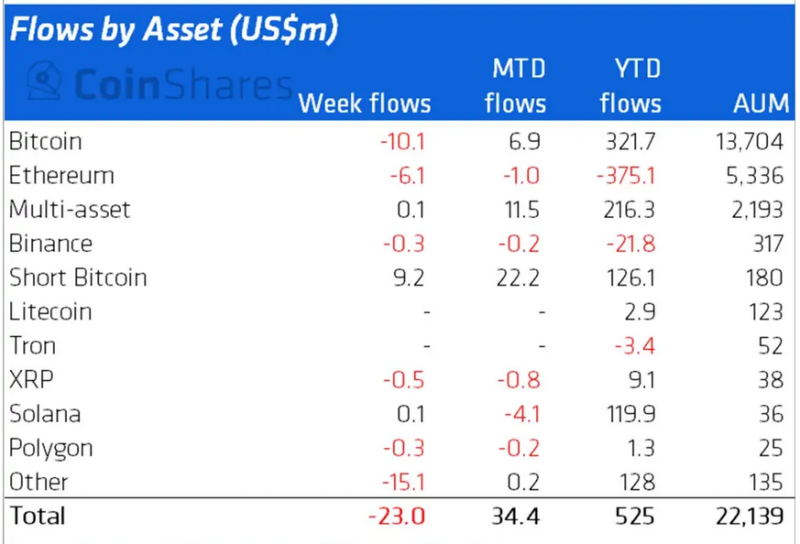Click the Short Bitcoin row label
The image size is (800, 544).
[78, 278]
